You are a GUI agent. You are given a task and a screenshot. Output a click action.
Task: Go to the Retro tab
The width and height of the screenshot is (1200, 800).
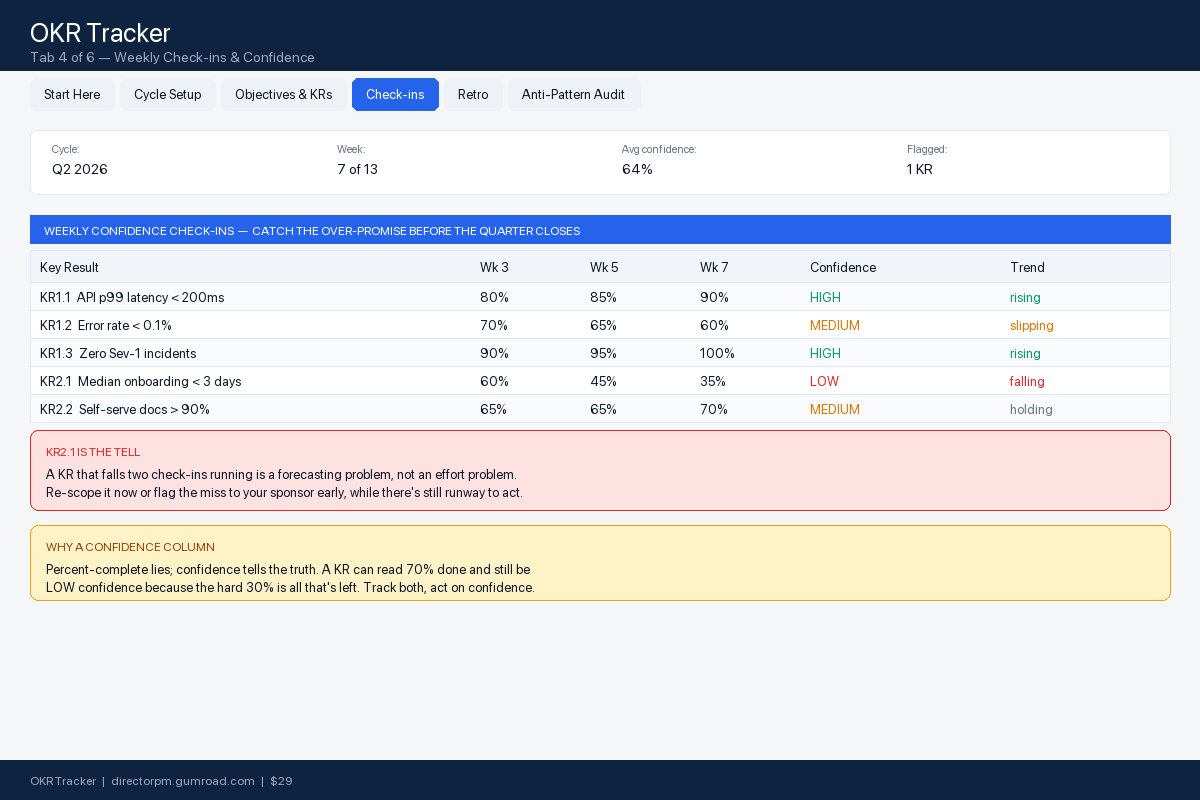[473, 94]
